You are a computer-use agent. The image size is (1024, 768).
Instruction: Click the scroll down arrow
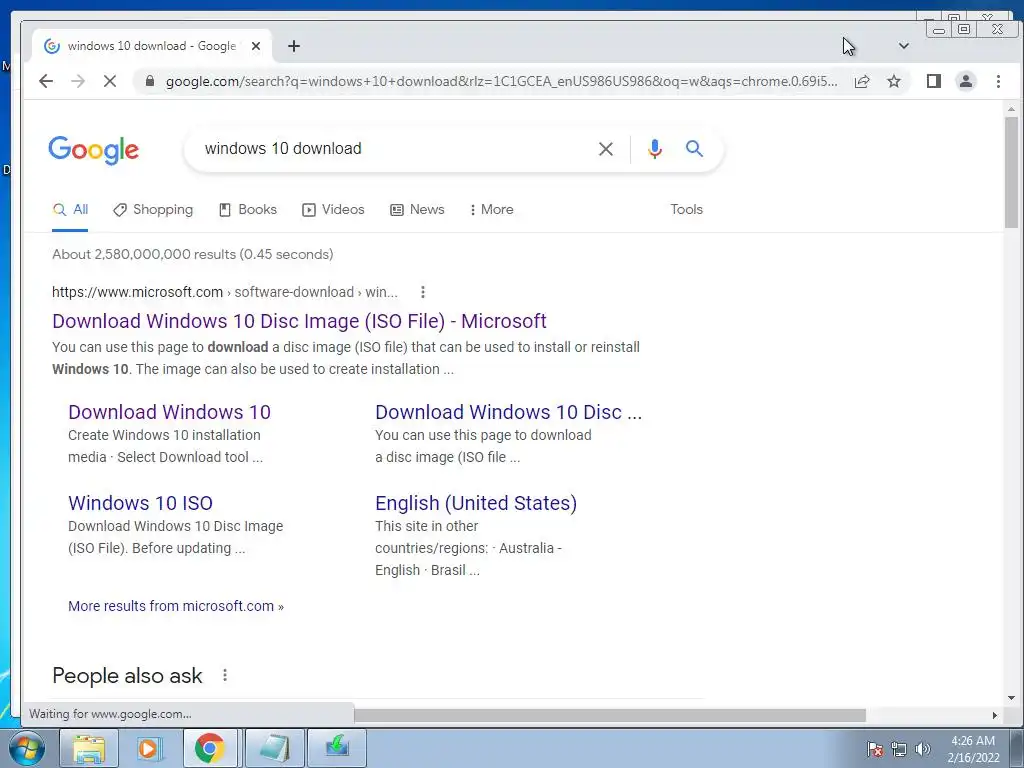tap(1011, 697)
